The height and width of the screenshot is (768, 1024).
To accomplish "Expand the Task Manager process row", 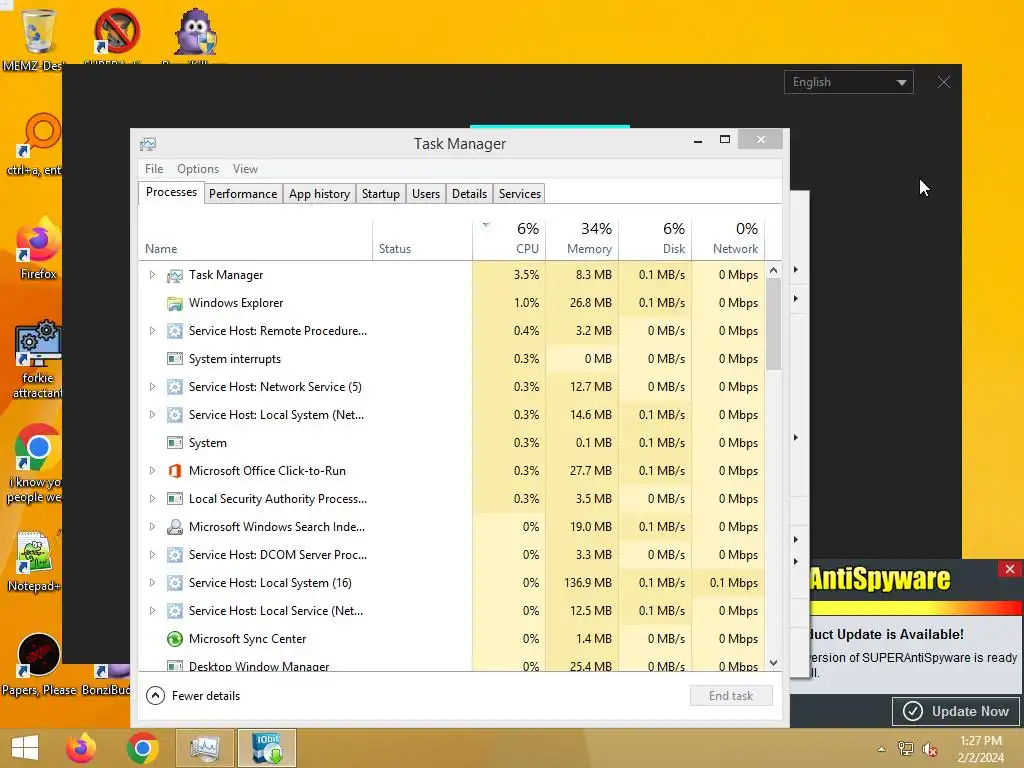I will 152,275.
